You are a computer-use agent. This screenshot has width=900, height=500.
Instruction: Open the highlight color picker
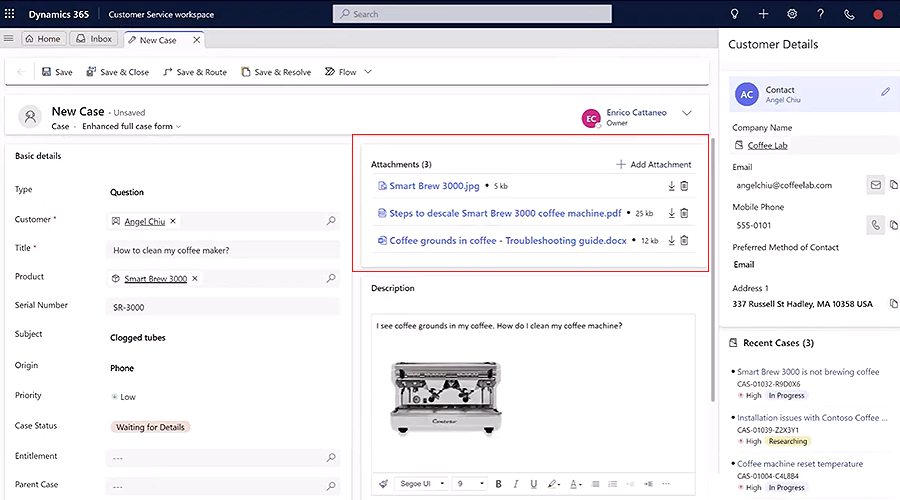click(553, 484)
